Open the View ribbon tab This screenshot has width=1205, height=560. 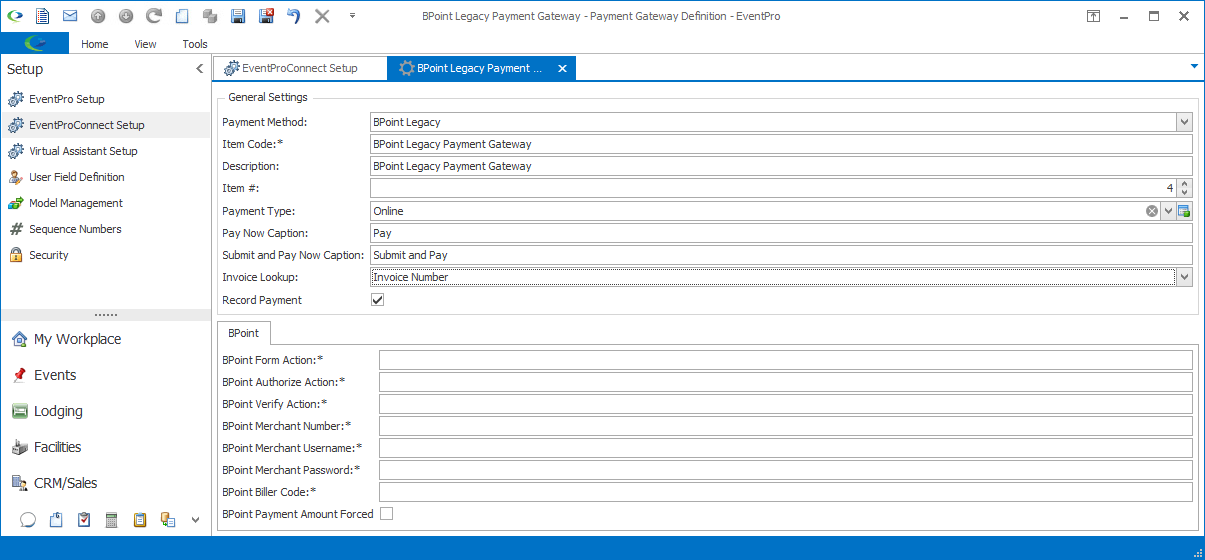pyautogui.click(x=146, y=44)
